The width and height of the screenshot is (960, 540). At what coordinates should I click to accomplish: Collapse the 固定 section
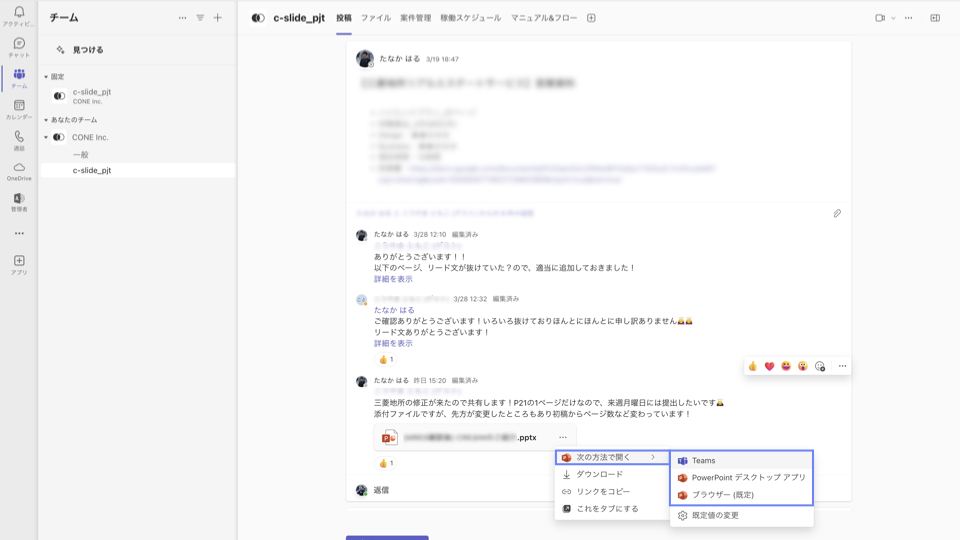click(x=46, y=77)
